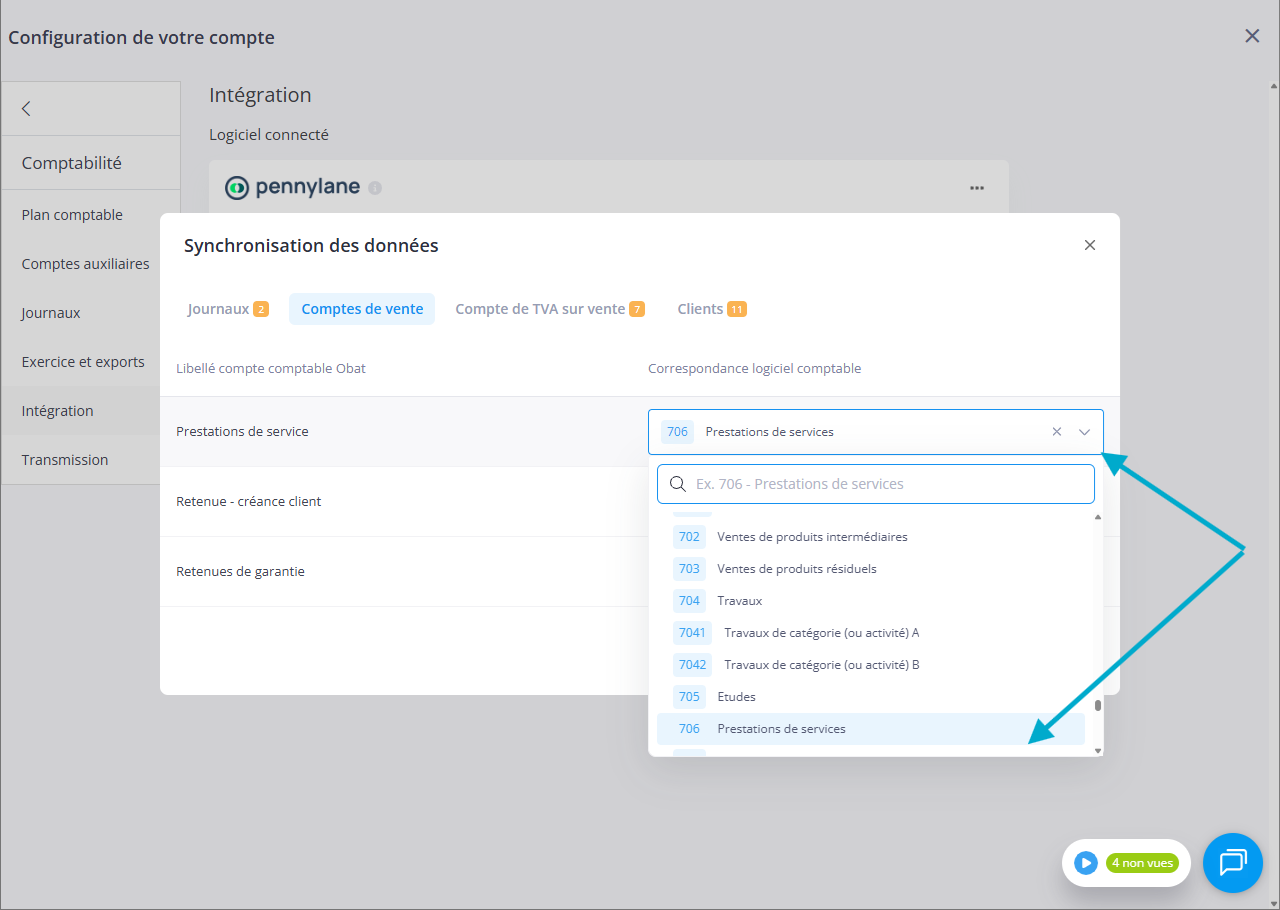This screenshot has width=1280, height=910.
Task: Collapse the Prestations de service dropdown chevron
Action: pos(1085,432)
